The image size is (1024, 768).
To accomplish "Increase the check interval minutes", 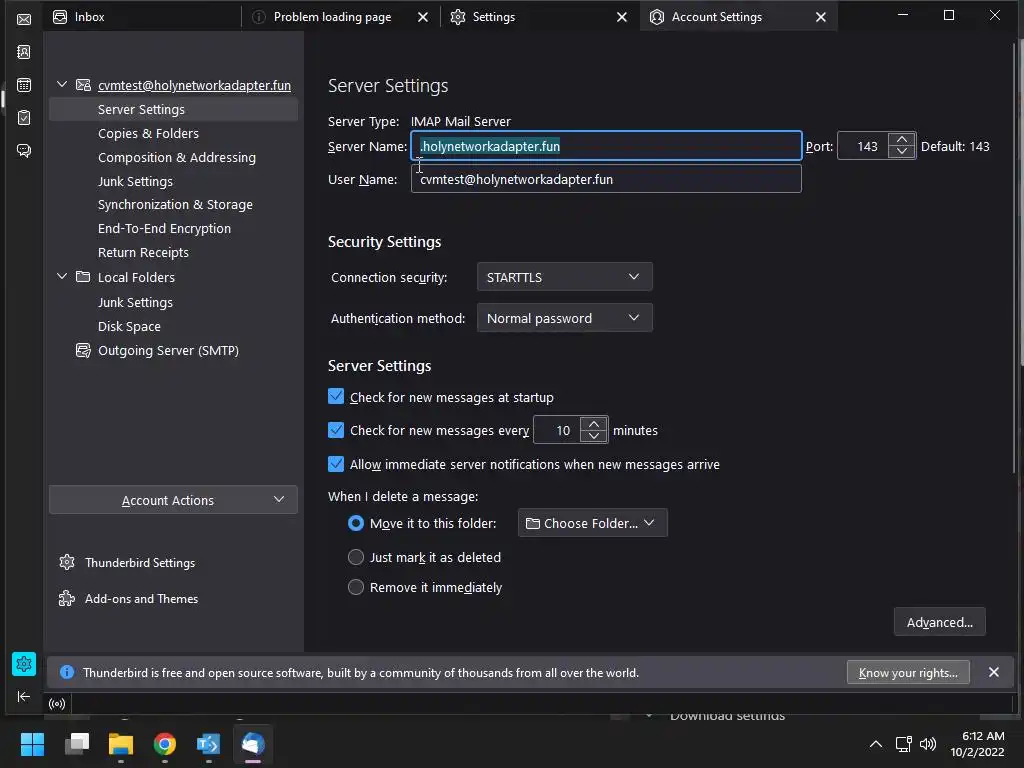I will click(x=594, y=424).
